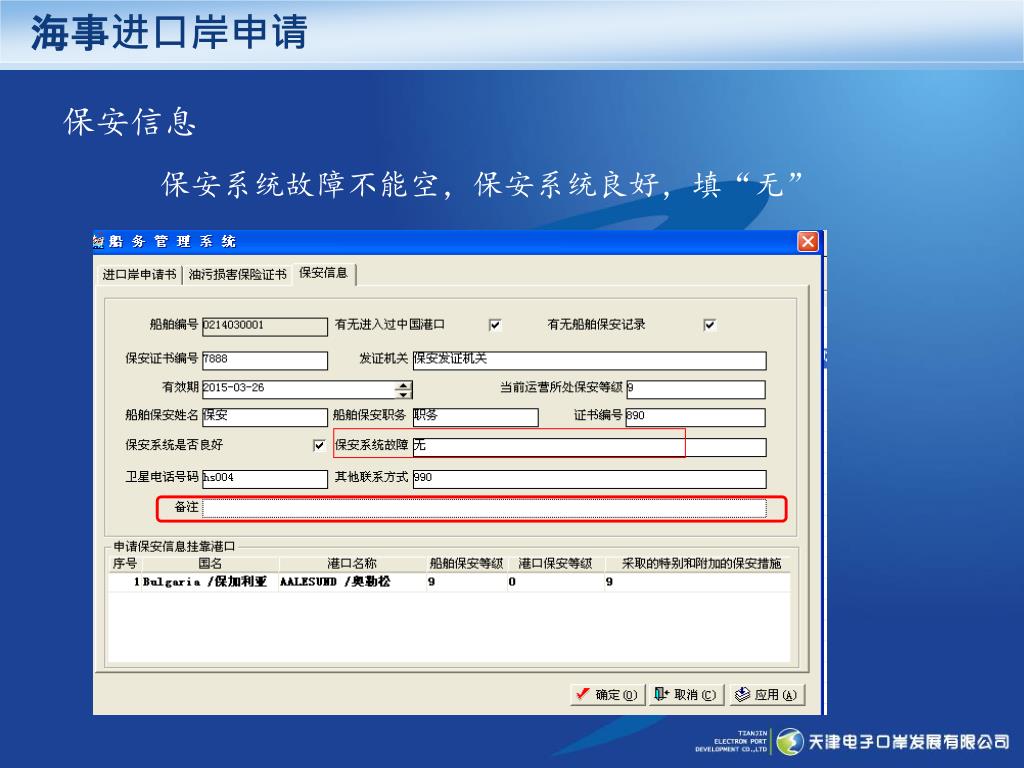Click the 其他联系方式 field
The width and height of the screenshot is (1024, 768).
coord(589,479)
